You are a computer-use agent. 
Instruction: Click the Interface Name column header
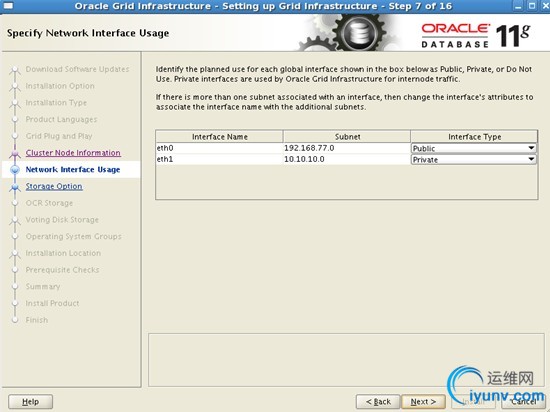coord(220,137)
